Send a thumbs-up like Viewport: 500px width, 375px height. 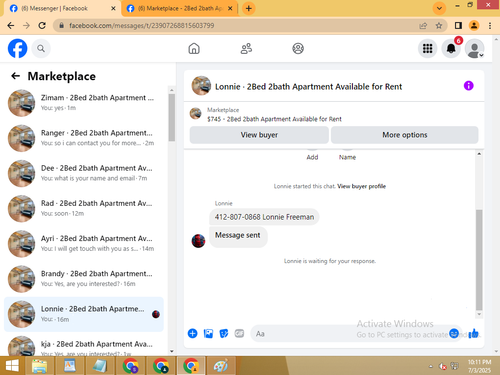(x=473, y=333)
